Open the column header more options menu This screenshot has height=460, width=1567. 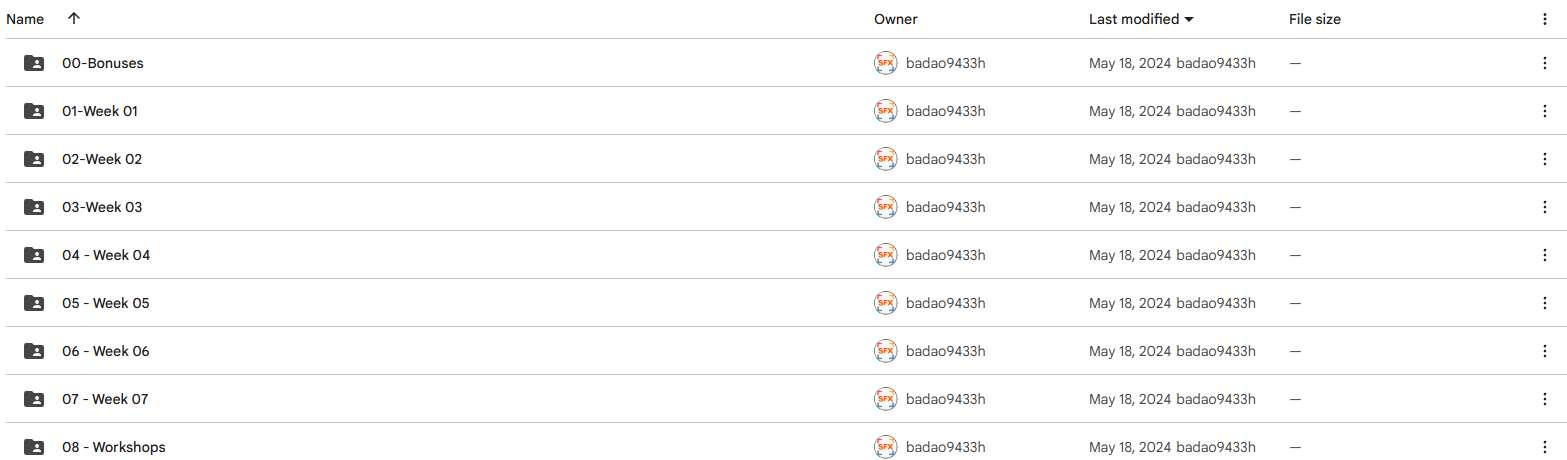[1545, 19]
